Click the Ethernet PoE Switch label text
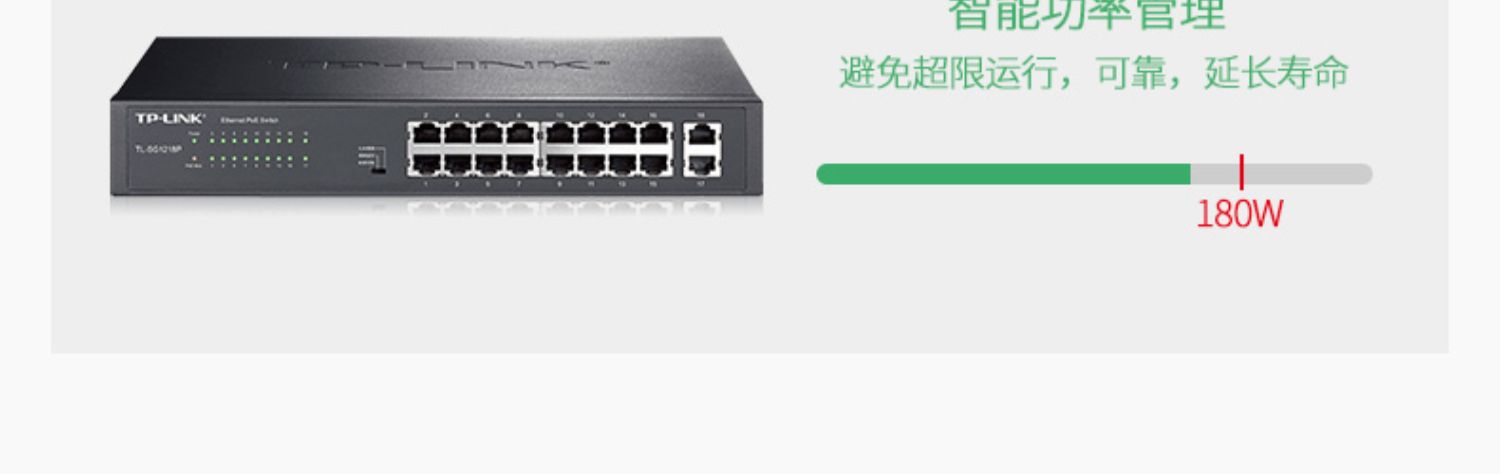Viewport: 1500px width, 474px height. pos(249,120)
